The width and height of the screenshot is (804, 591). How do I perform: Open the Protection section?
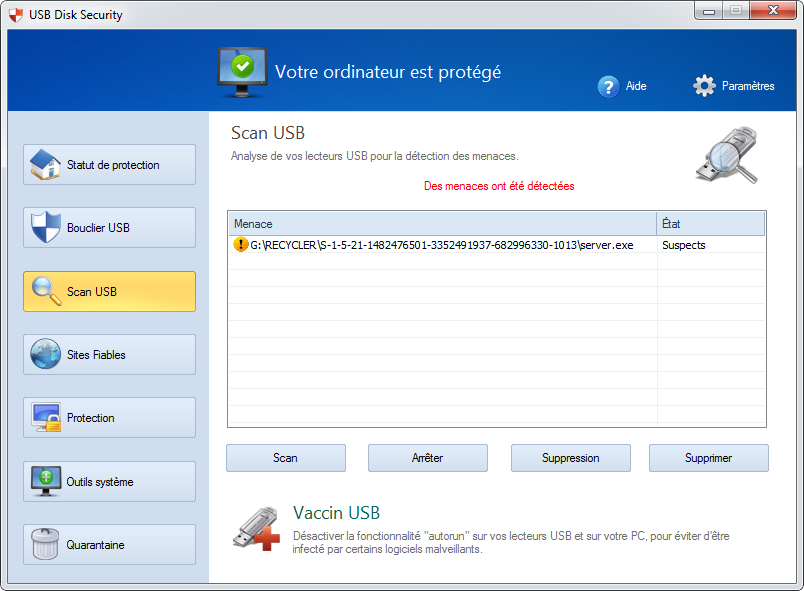(109, 418)
